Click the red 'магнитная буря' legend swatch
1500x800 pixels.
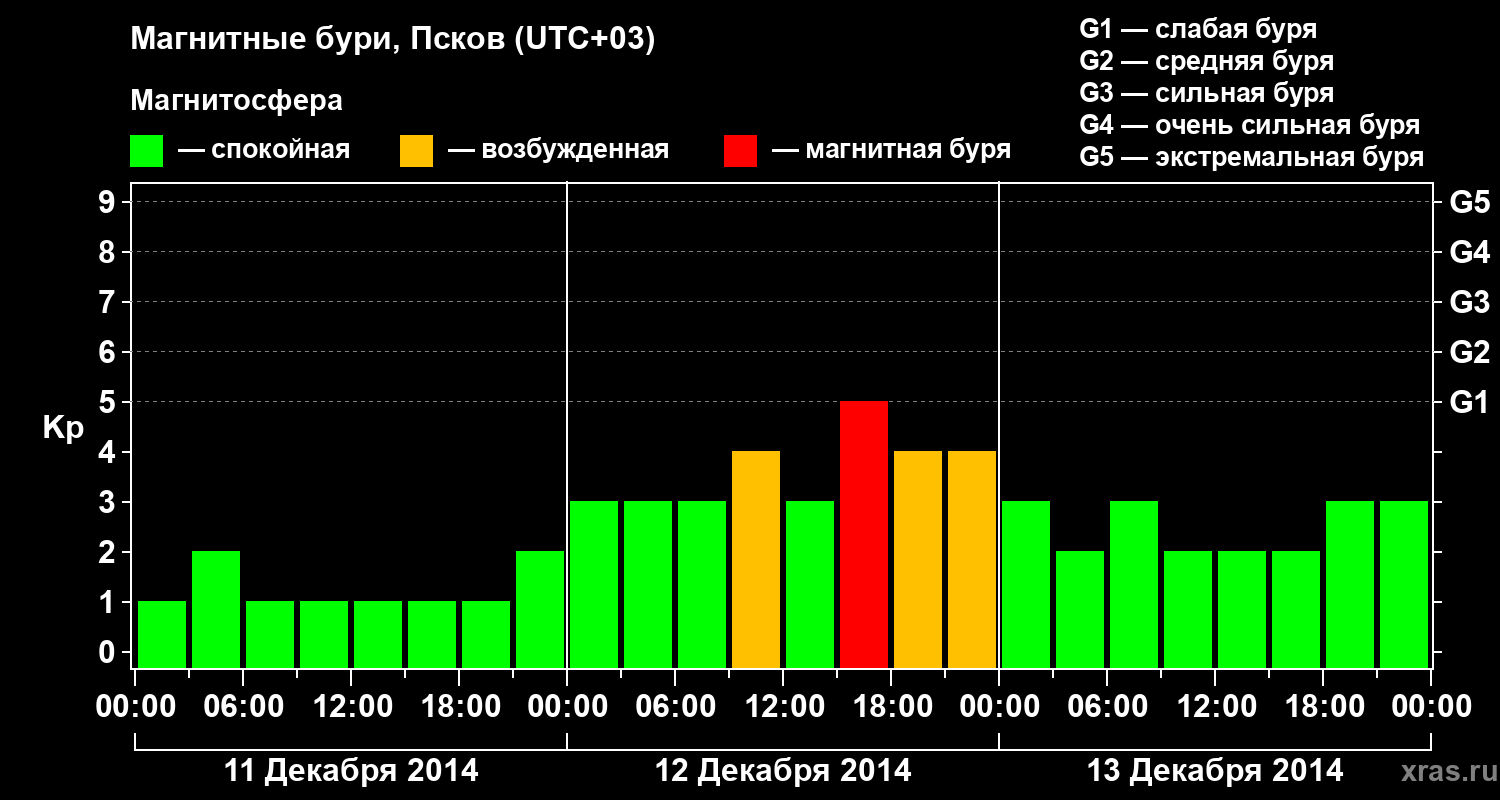pyautogui.click(x=740, y=151)
